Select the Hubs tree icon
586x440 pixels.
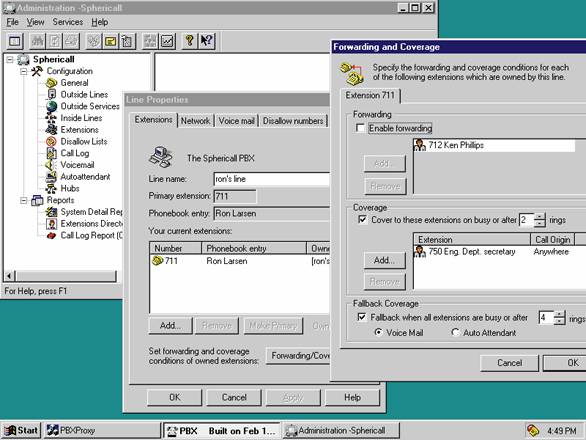coord(51,188)
